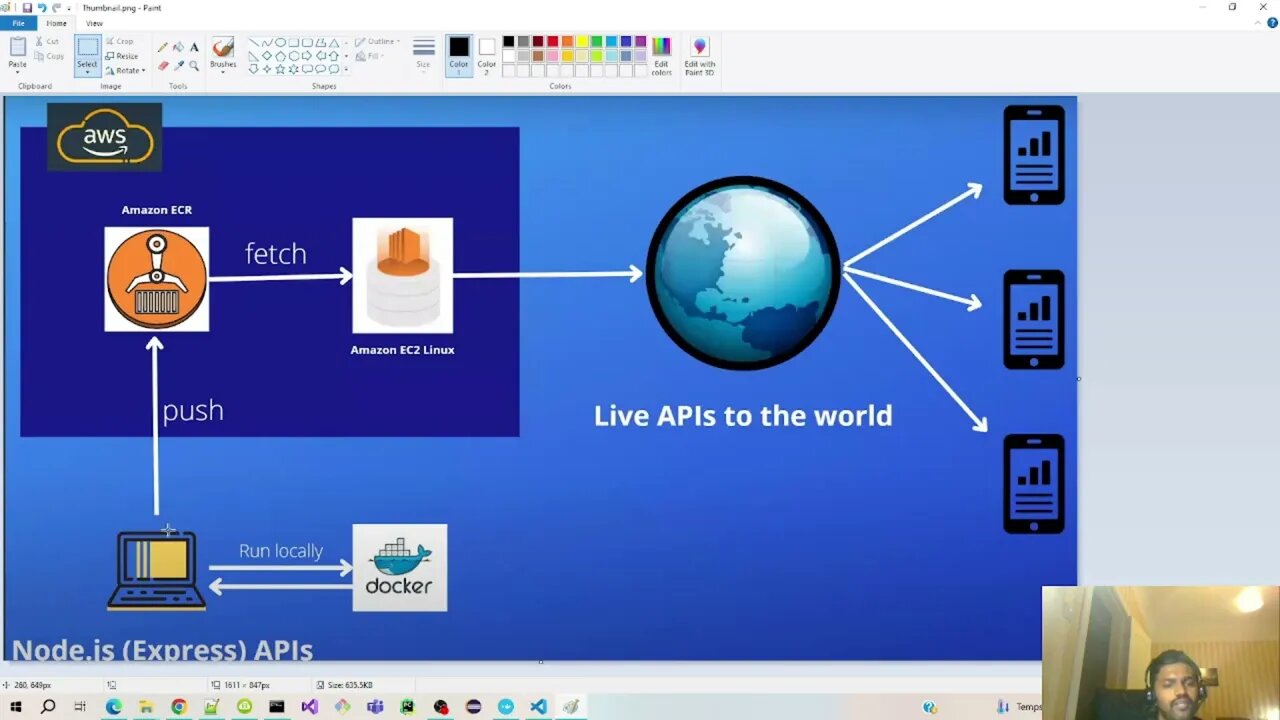The height and width of the screenshot is (720, 1280).
Task: Toggle the rectangular Select tool
Action: point(87,47)
